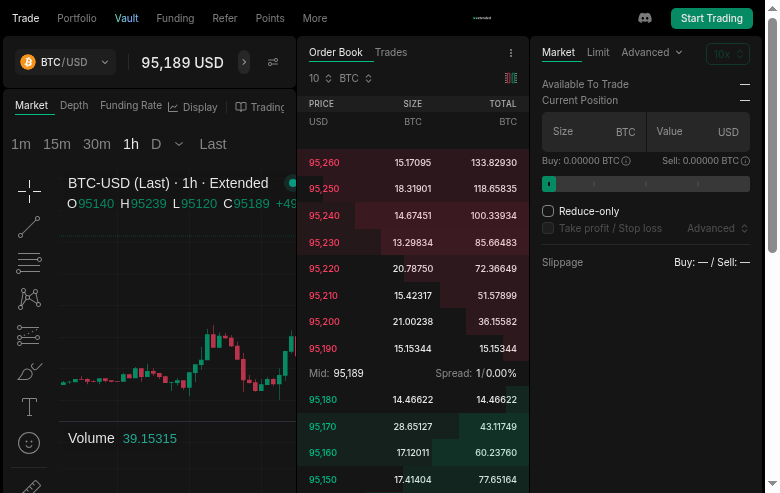Open the emoji sticker tool
780x493 pixels.
point(29,442)
